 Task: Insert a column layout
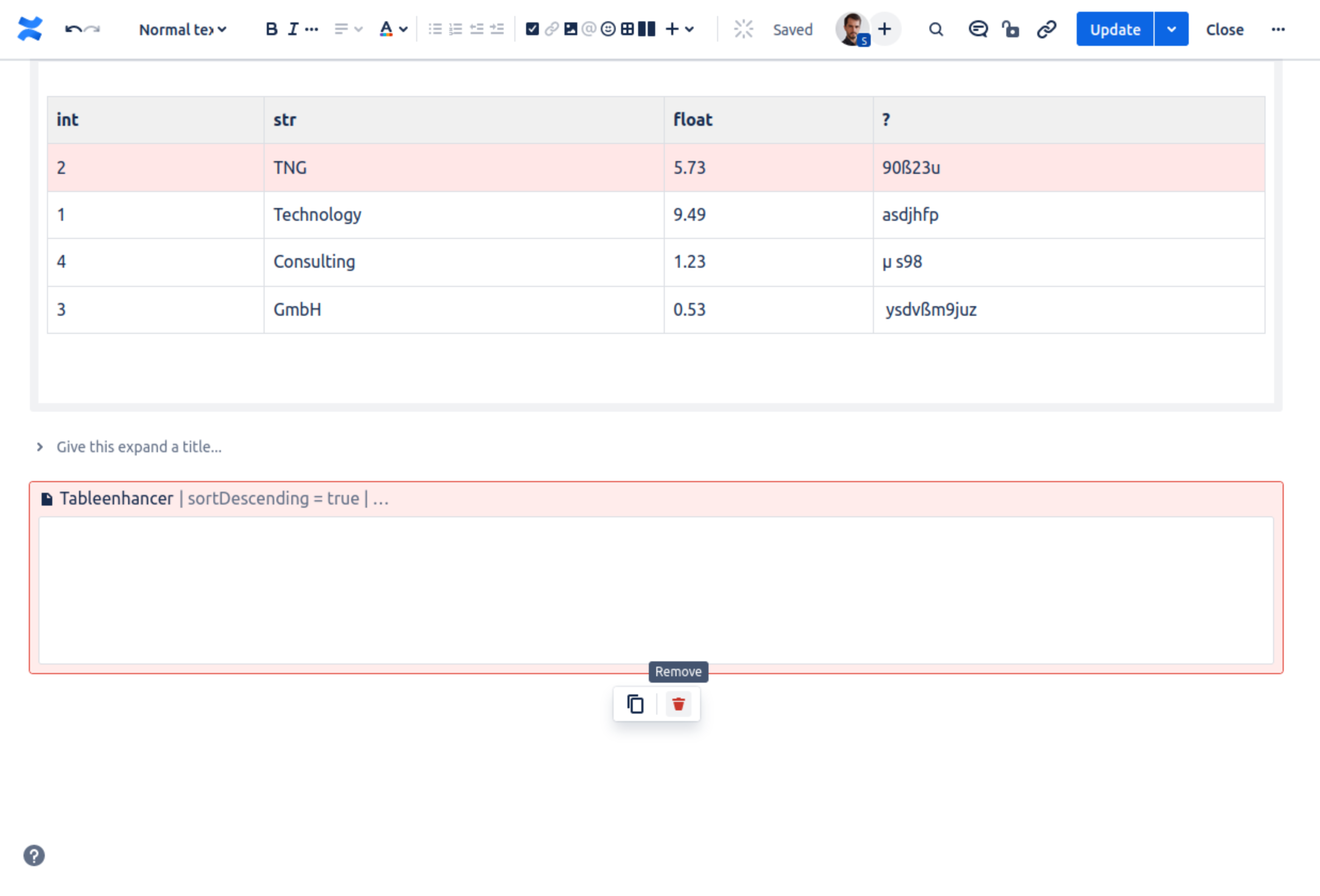[x=646, y=29]
